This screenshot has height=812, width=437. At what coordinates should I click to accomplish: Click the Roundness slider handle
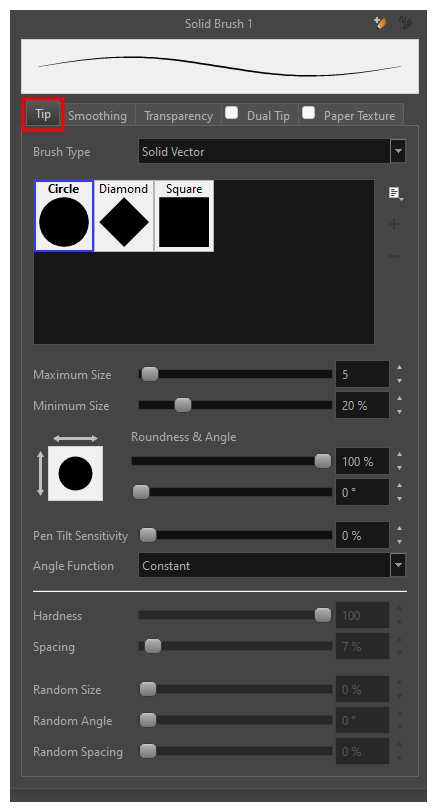click(x=323, y=461)
